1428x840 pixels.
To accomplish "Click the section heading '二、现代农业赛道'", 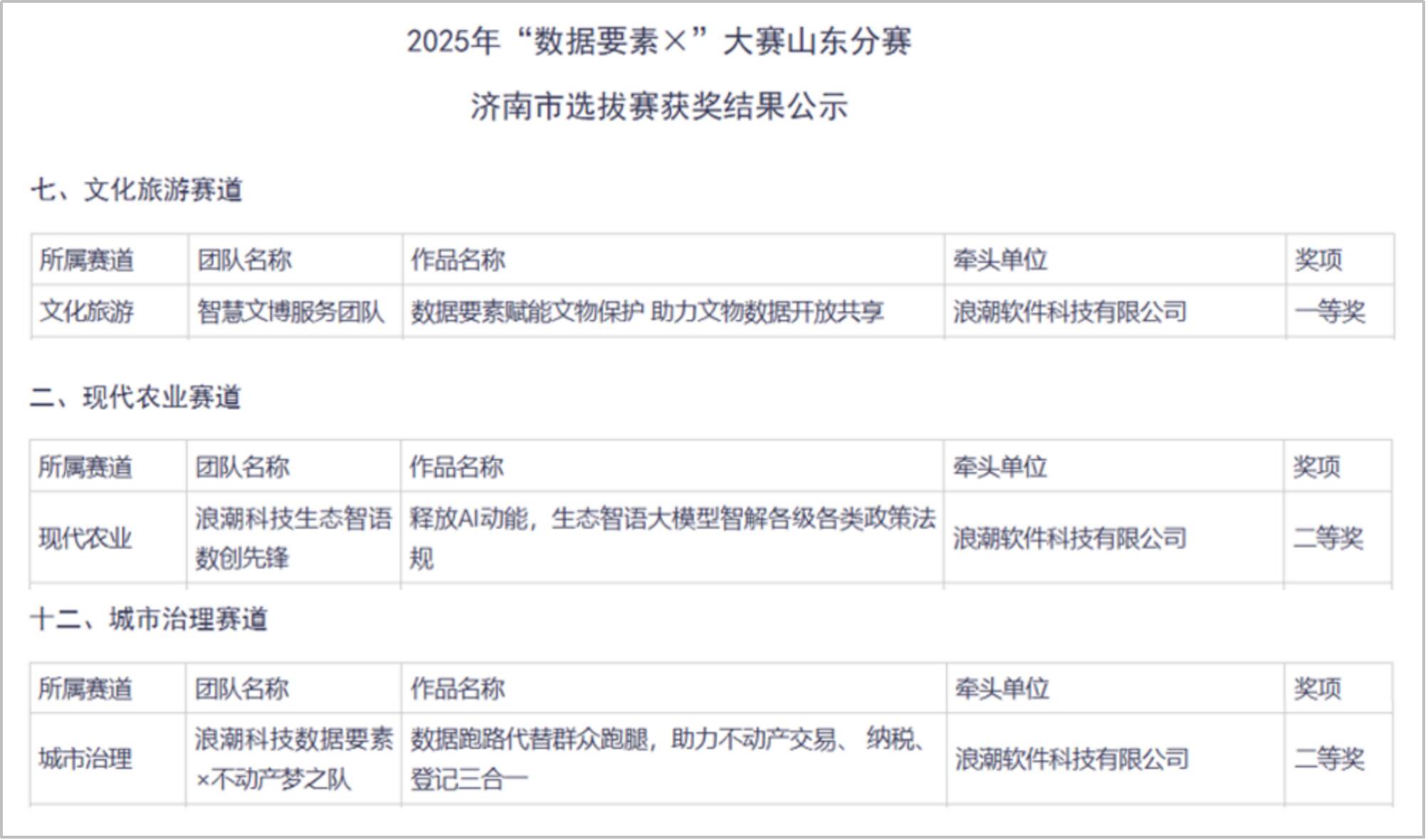I will click(x=135, y=397).
